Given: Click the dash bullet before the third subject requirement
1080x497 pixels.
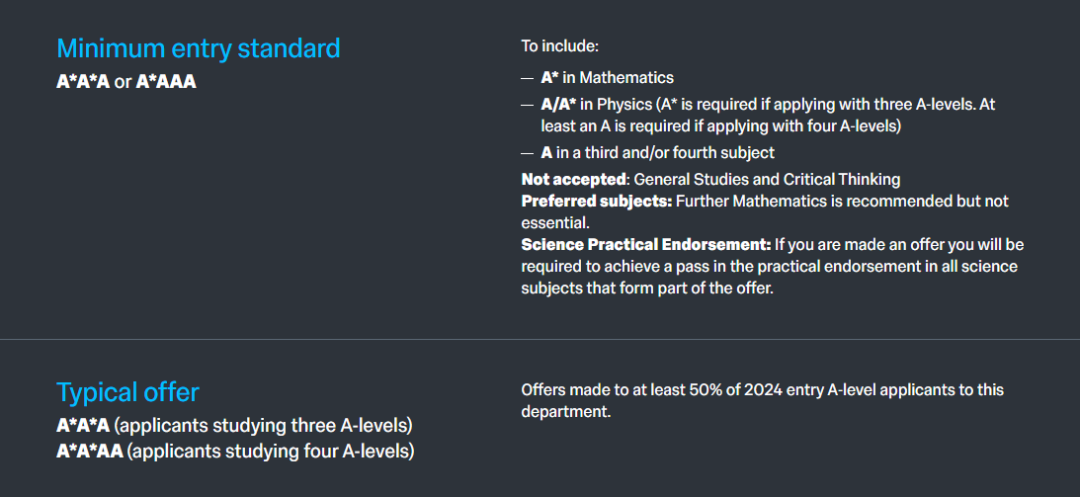Looking at the screenshot, I should tap(527, 153).
